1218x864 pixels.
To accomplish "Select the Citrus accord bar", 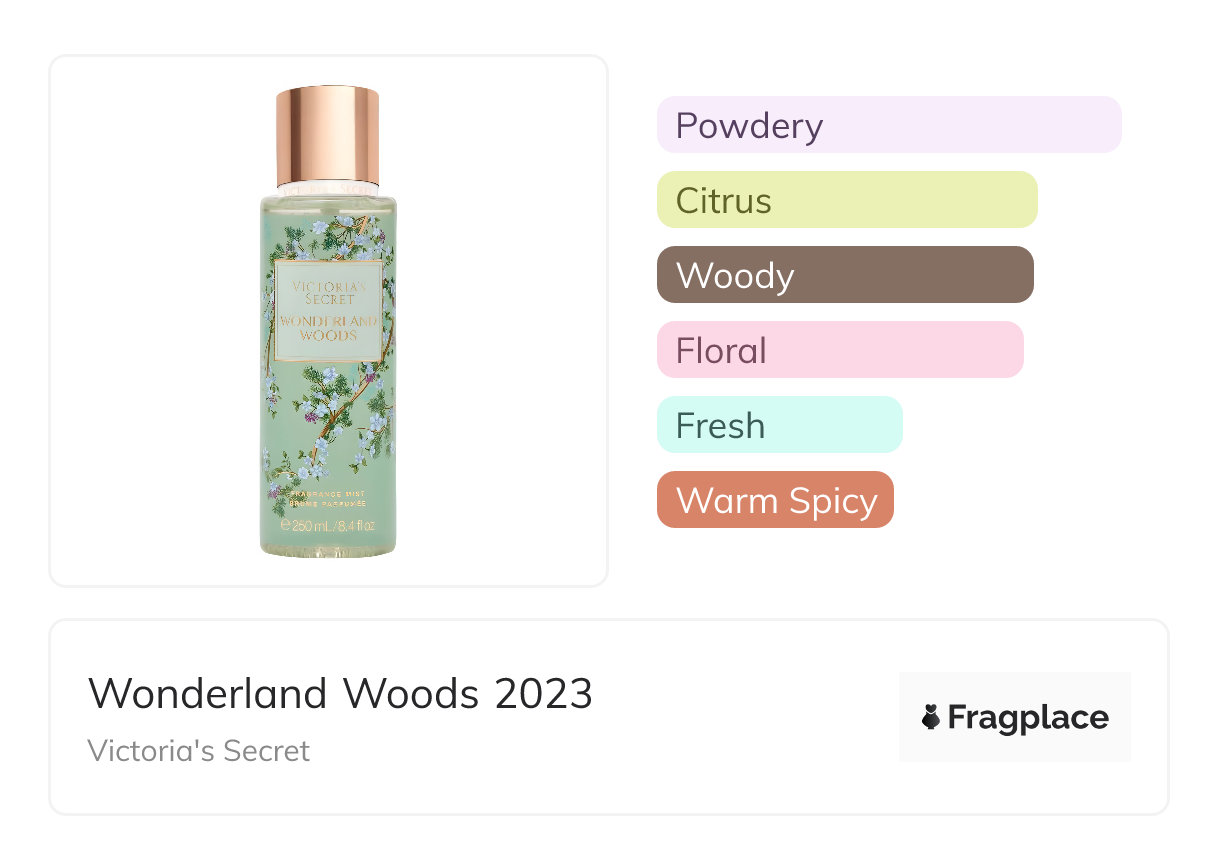I will 847,200.
